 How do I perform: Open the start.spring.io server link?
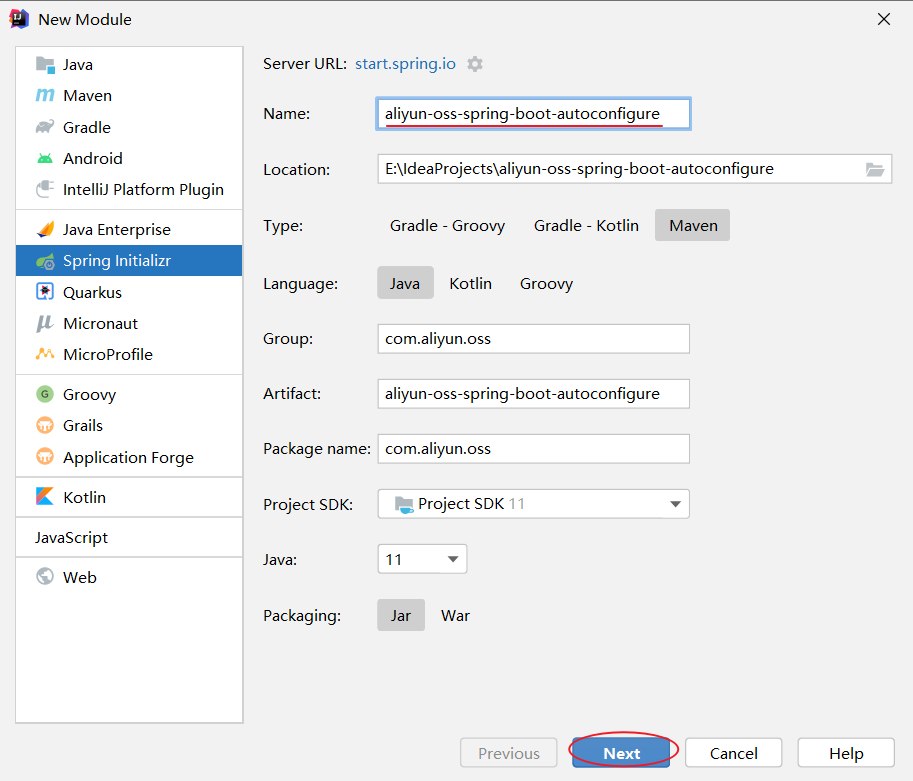(405, 64)
